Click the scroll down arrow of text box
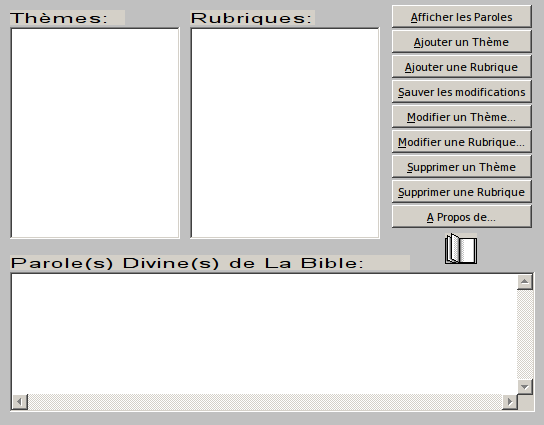This screenshot has height=425, width=544. pyautogui.click(x=525, y=386)
